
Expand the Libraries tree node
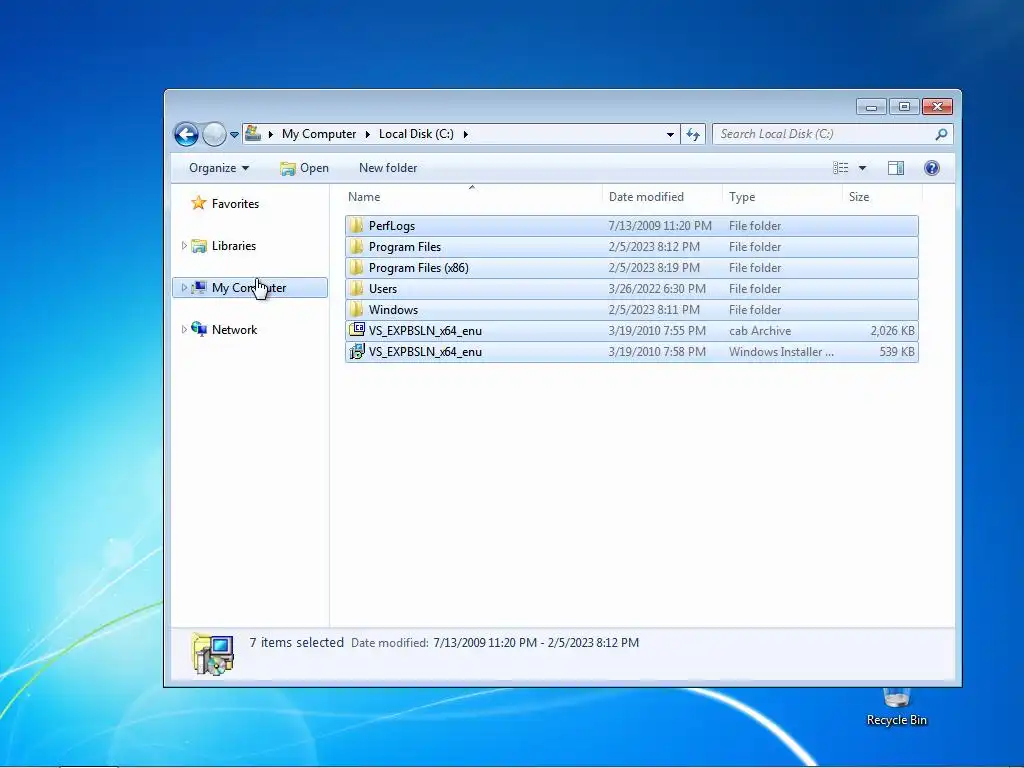point(184,246)
